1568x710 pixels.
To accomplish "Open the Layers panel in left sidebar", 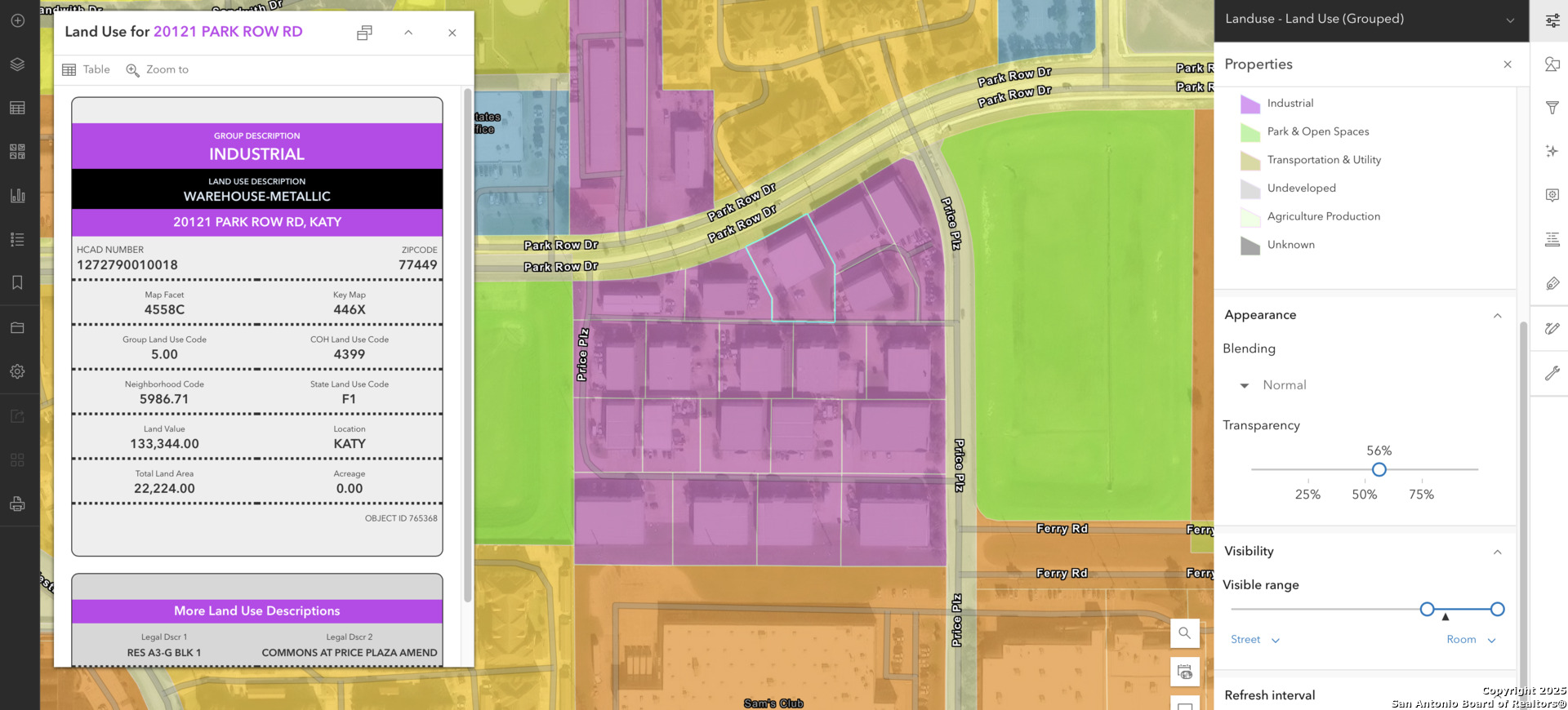I will pos(17,64).
